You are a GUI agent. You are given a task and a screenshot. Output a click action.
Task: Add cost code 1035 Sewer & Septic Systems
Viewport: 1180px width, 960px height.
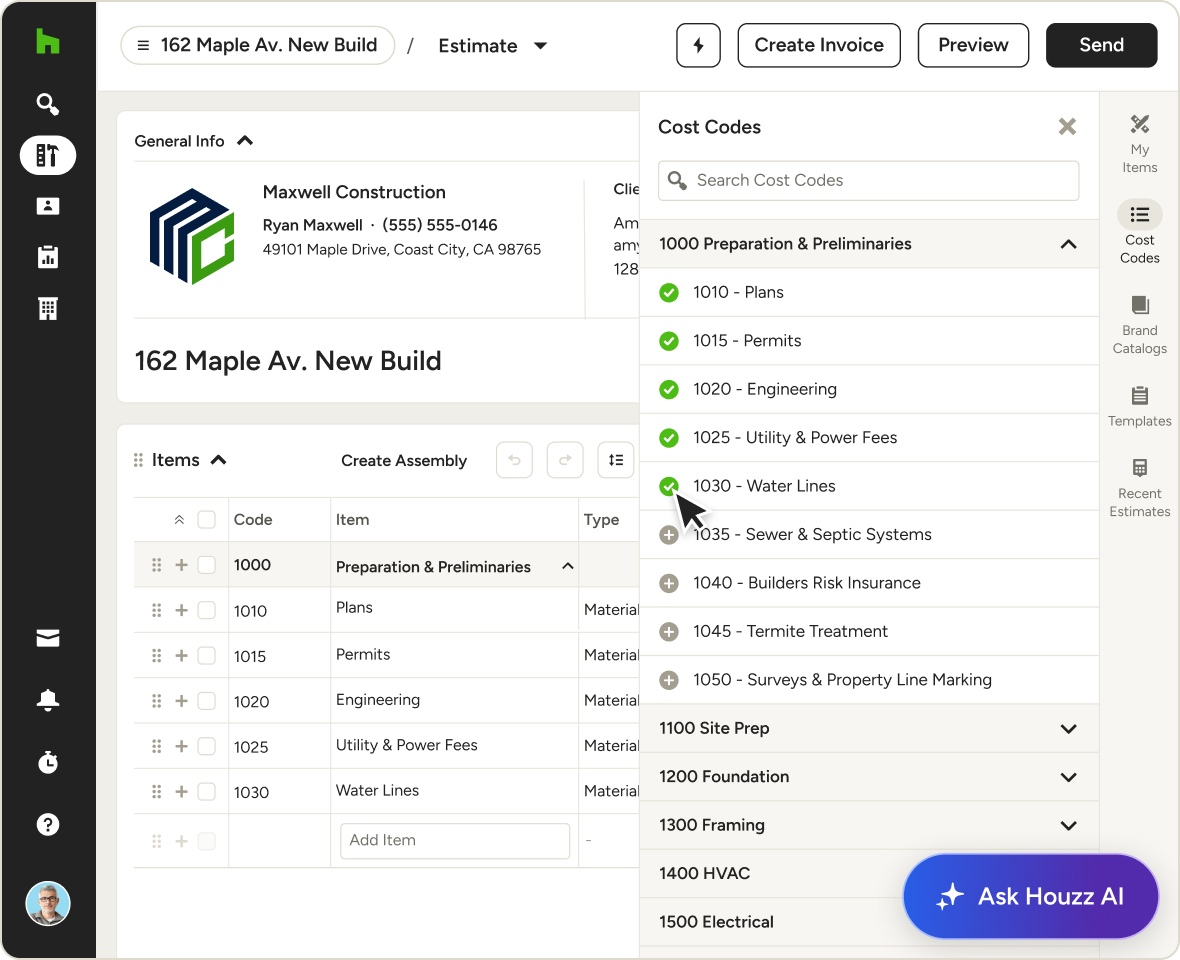[x=669, y=535]
